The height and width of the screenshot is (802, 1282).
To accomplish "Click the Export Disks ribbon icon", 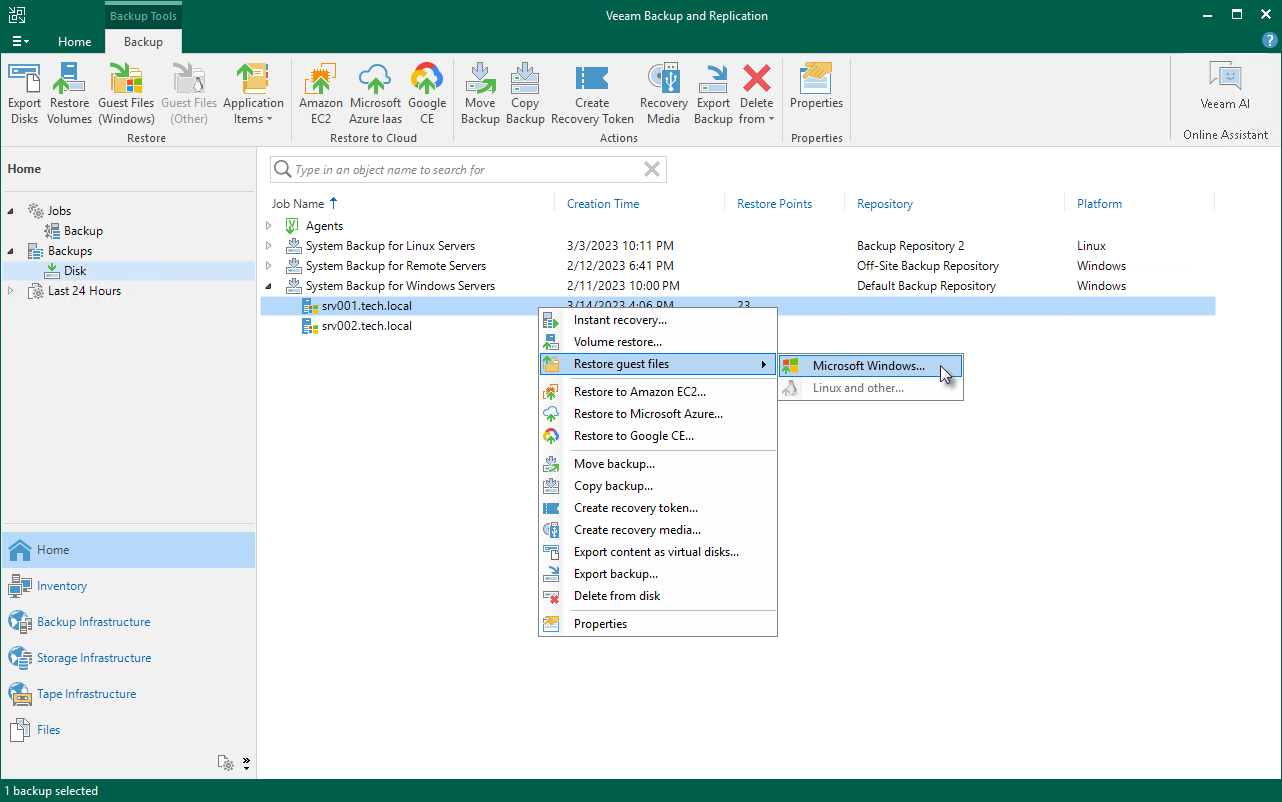I will click(24, 94).
